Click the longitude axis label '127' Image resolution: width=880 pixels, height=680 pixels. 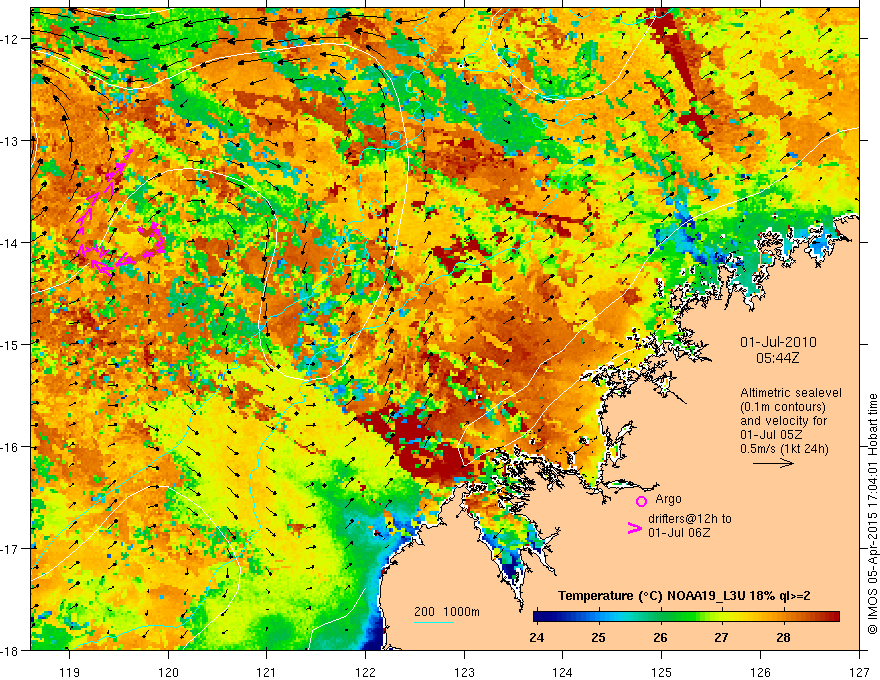(859, 672)
